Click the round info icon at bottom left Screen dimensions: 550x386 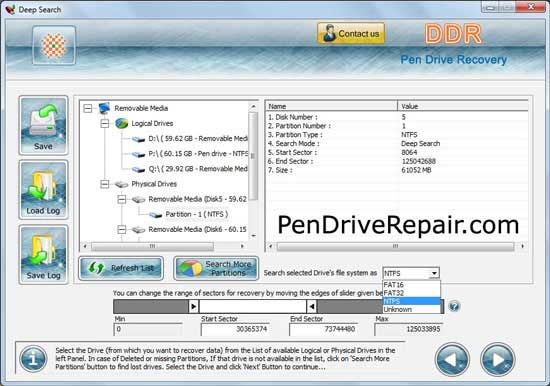point(33,359)
